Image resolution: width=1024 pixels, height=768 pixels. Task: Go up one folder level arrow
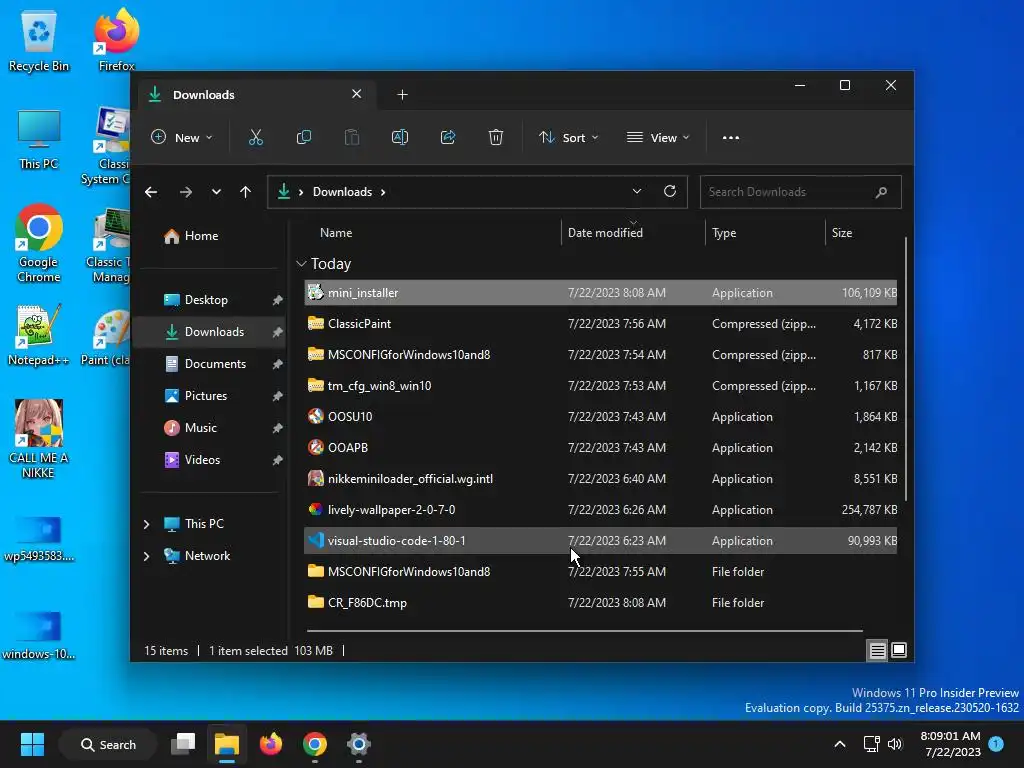(x=246, y=192)
